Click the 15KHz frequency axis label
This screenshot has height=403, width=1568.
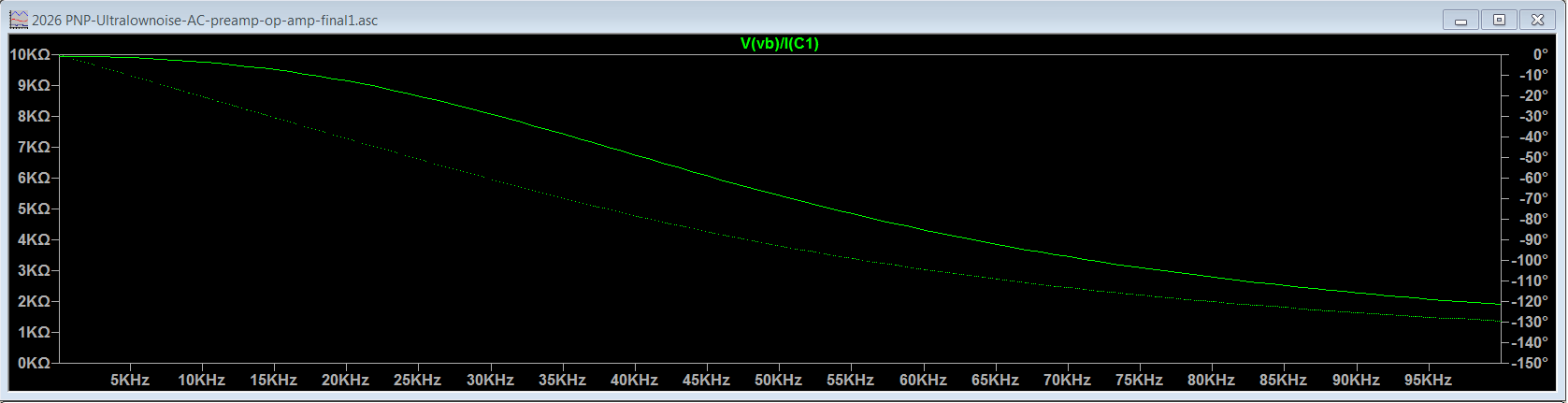[x=274, y=381]
